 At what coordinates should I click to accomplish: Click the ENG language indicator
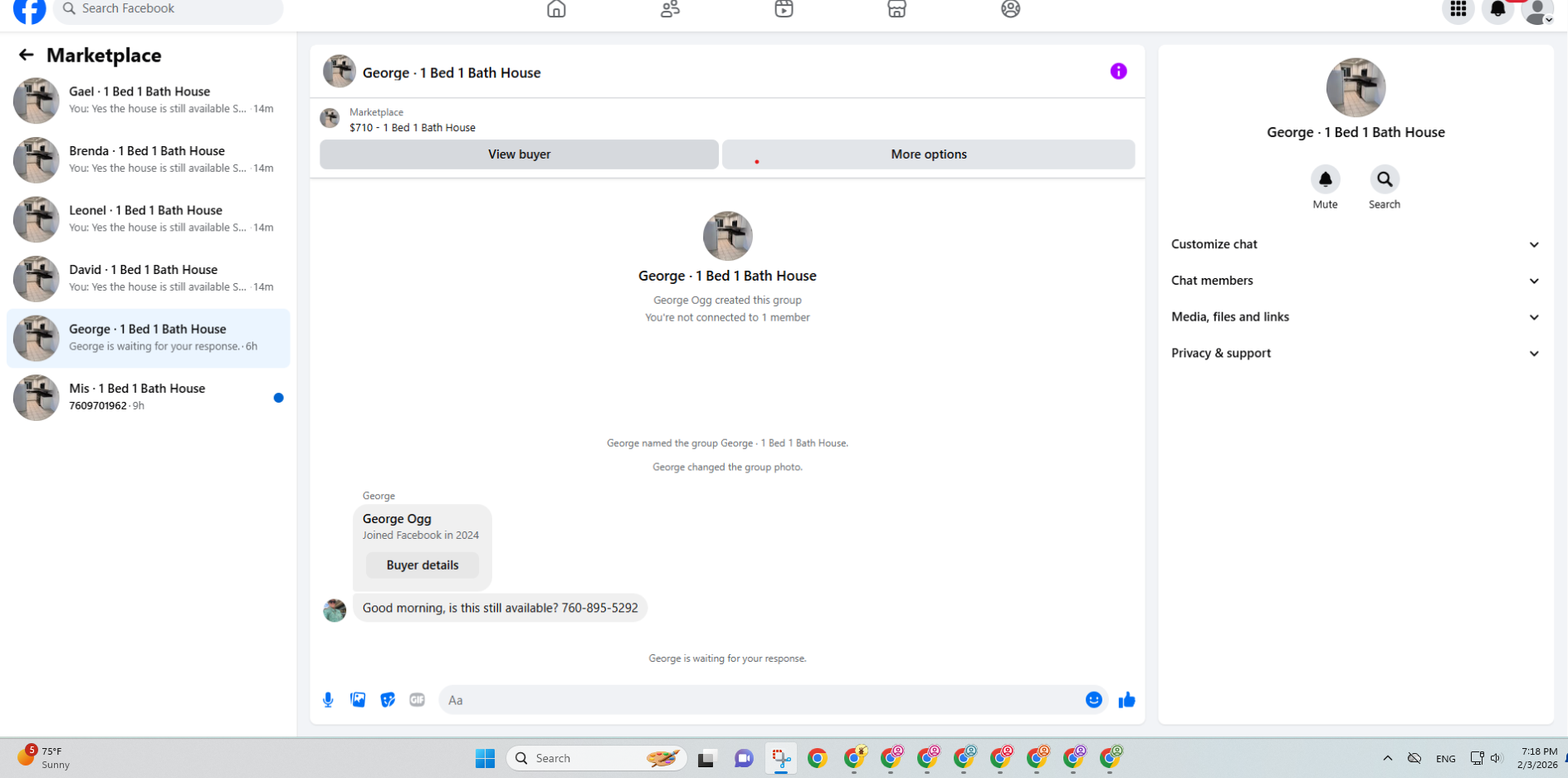1445,759
